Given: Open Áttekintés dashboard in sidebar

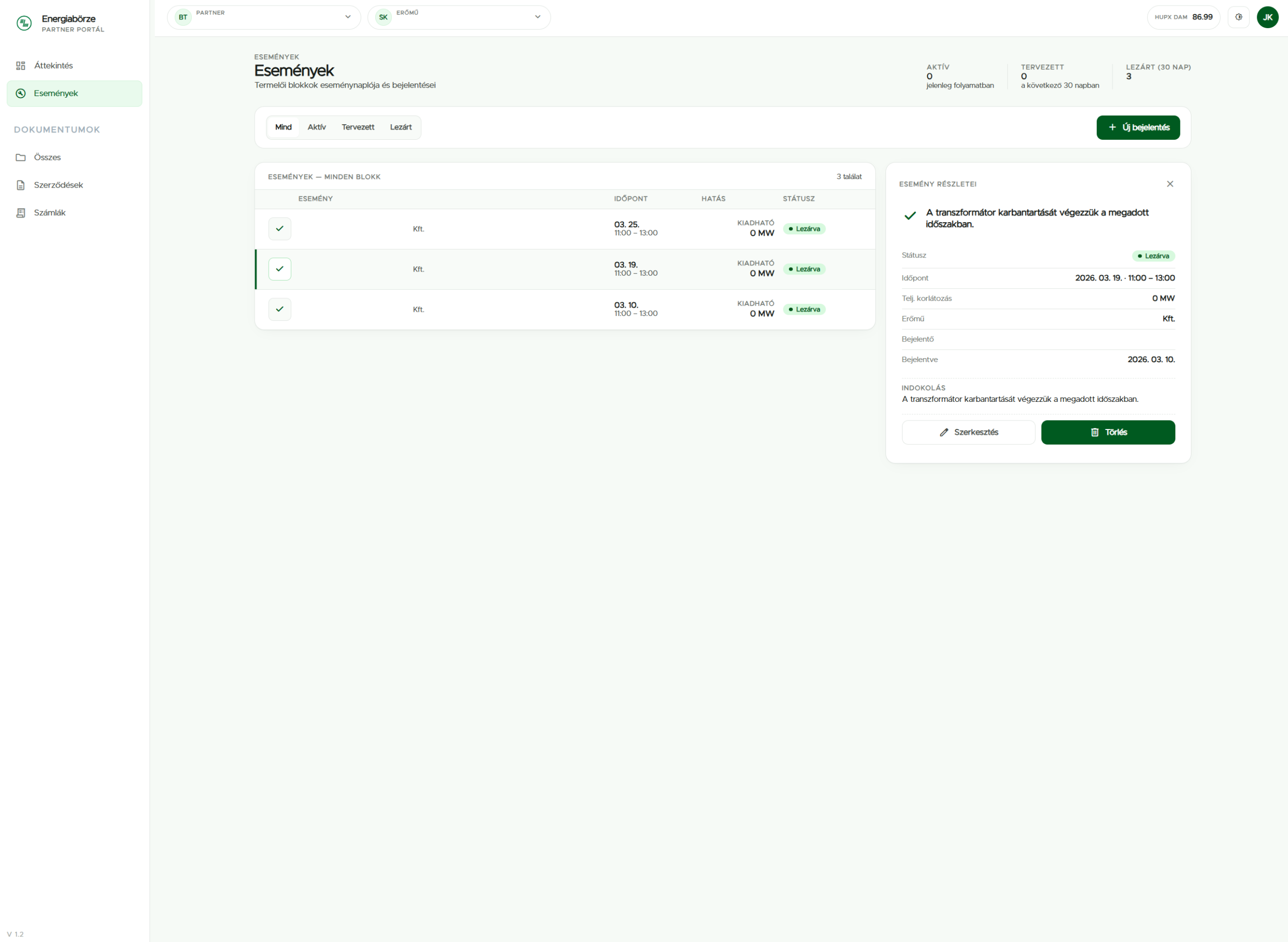Looking at the screenshot, I should pyautogui.click(x=74, y=65).
